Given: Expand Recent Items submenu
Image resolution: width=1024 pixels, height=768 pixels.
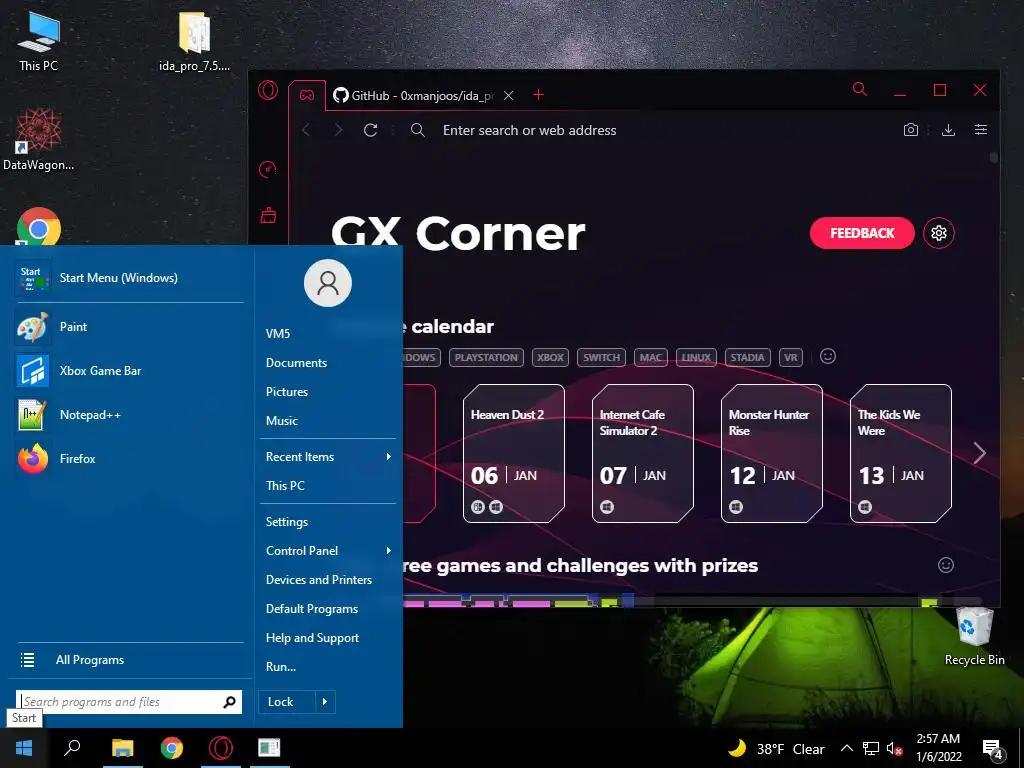Looking at the screenshot, I should pyautogui.click(x=328, y=456).
